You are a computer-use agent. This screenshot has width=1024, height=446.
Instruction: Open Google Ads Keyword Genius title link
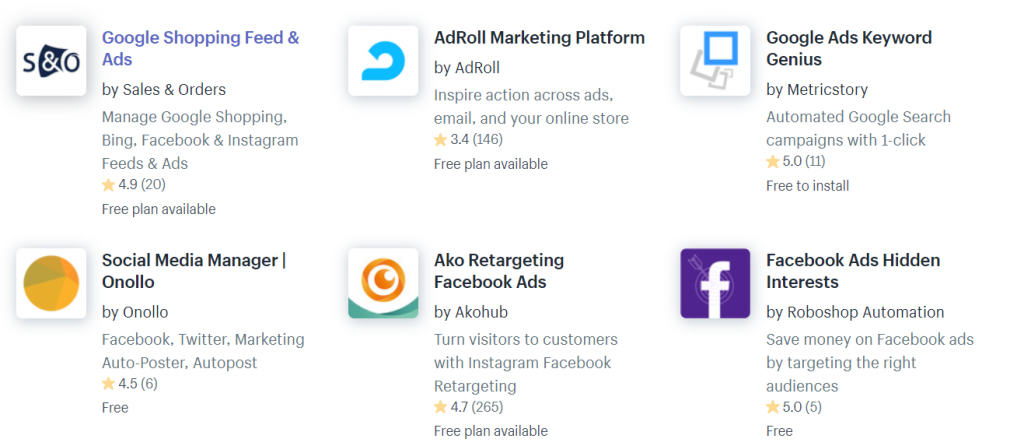tap(849, 48)
